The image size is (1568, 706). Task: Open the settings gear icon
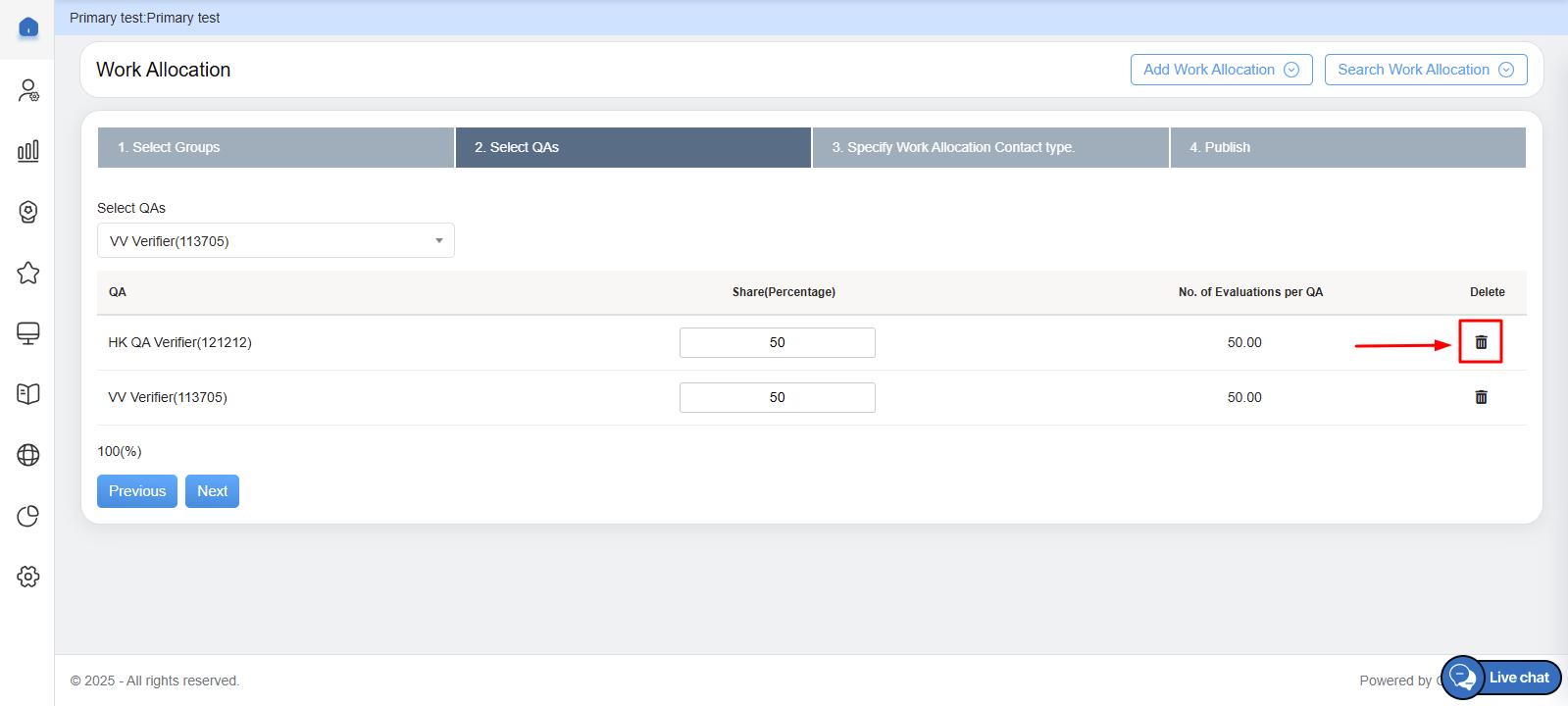28,577
